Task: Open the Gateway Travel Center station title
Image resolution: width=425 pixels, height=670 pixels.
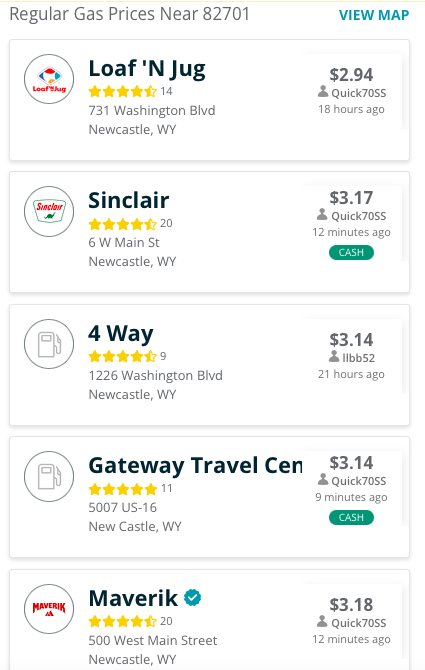Action: point(195,466)
